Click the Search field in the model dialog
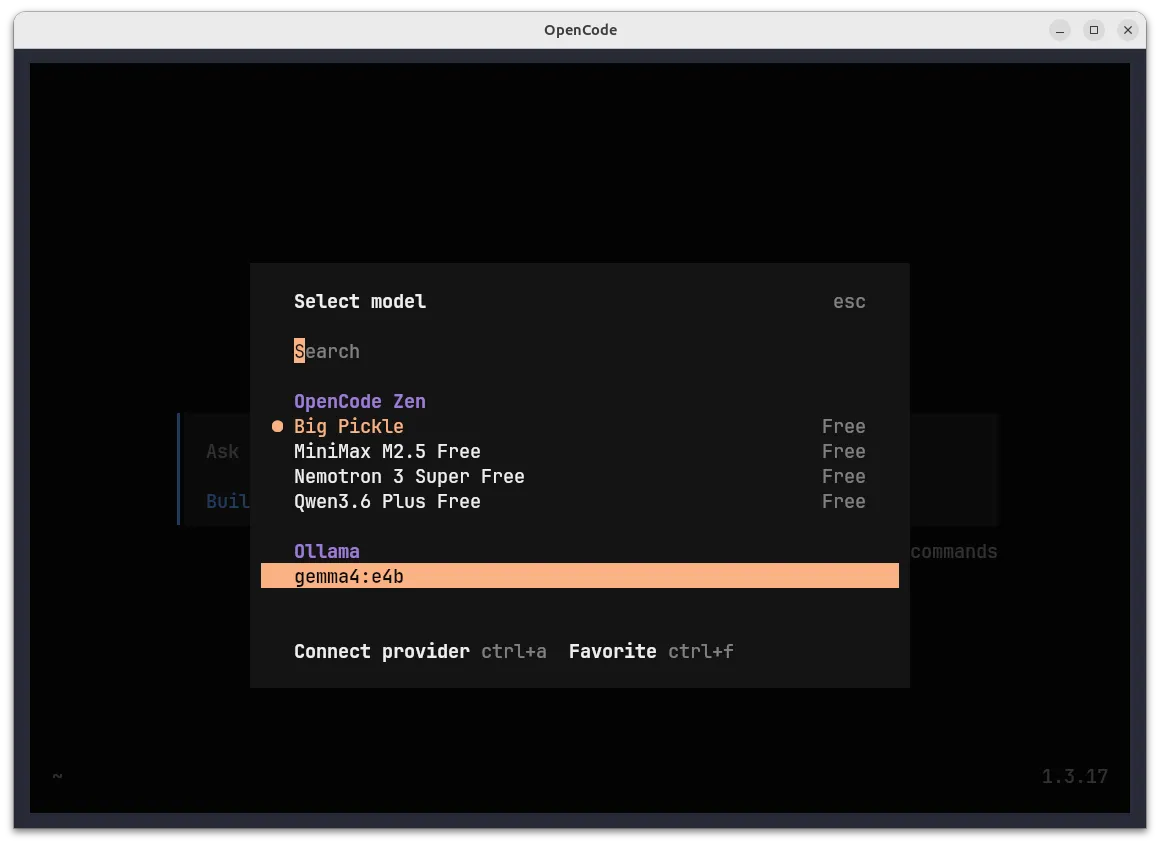The height and width of the screenshot is (845, 1160). [327, 351]
